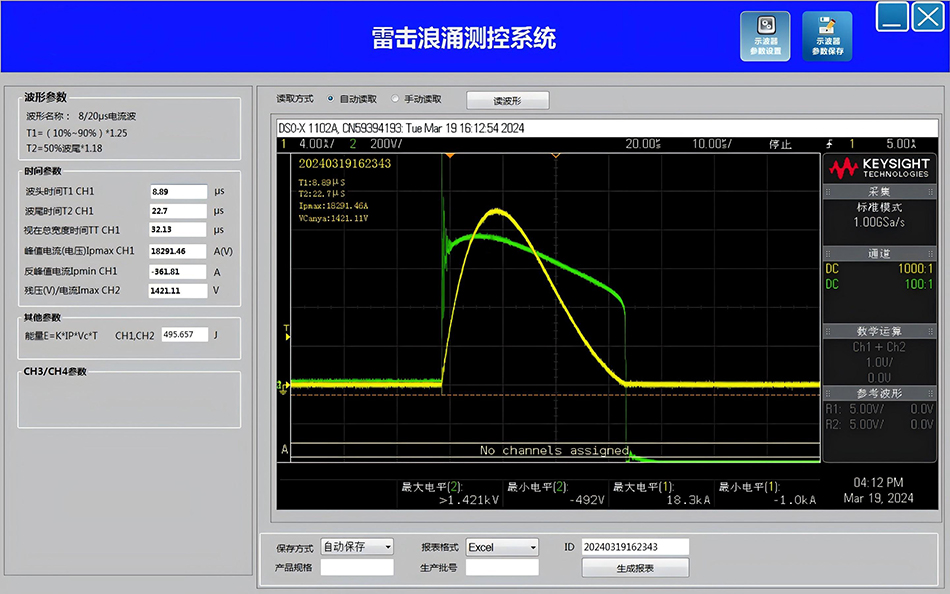Click the Keysight Technologies logo
The width and height of the screenshot is (950, 594).
877,168
